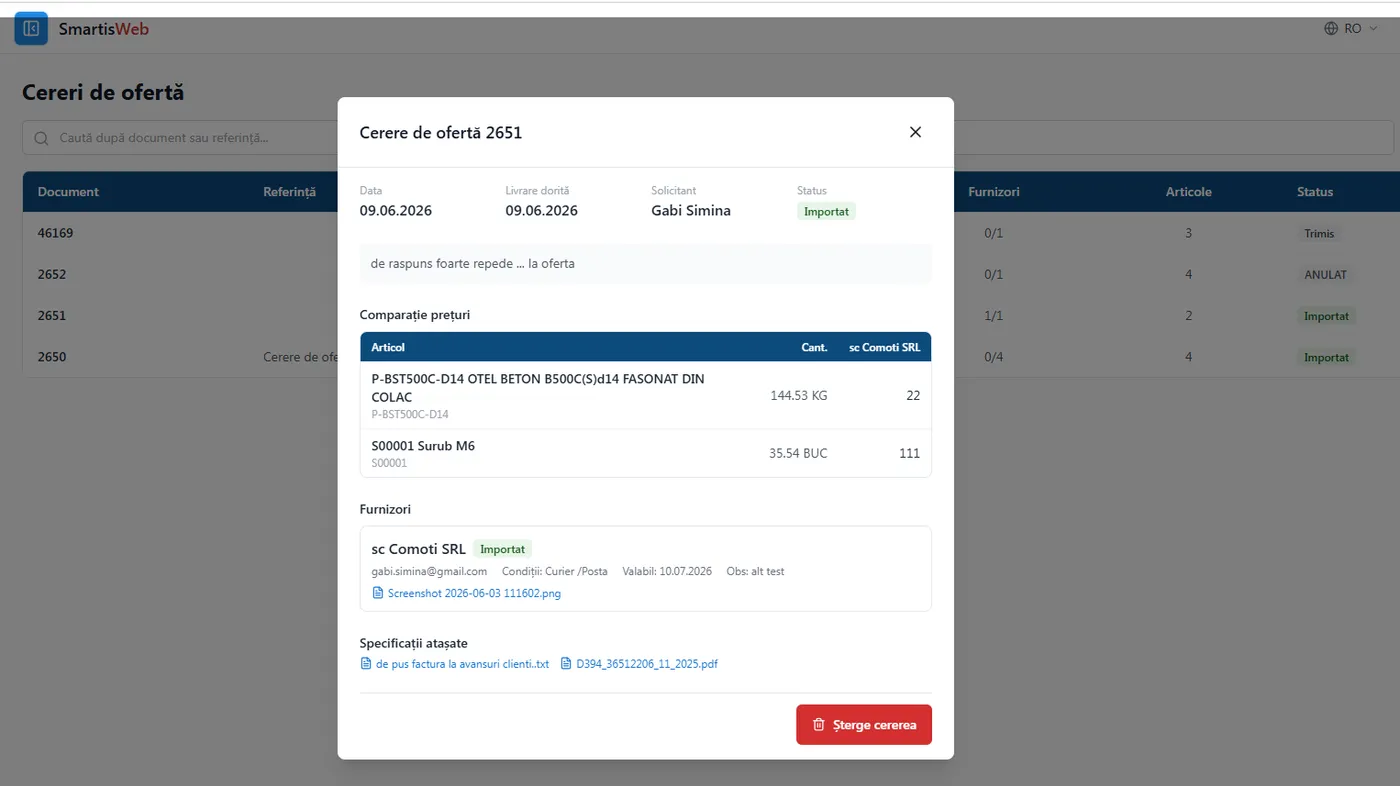Click the SmartisWeb brand name

pos(104,29)
